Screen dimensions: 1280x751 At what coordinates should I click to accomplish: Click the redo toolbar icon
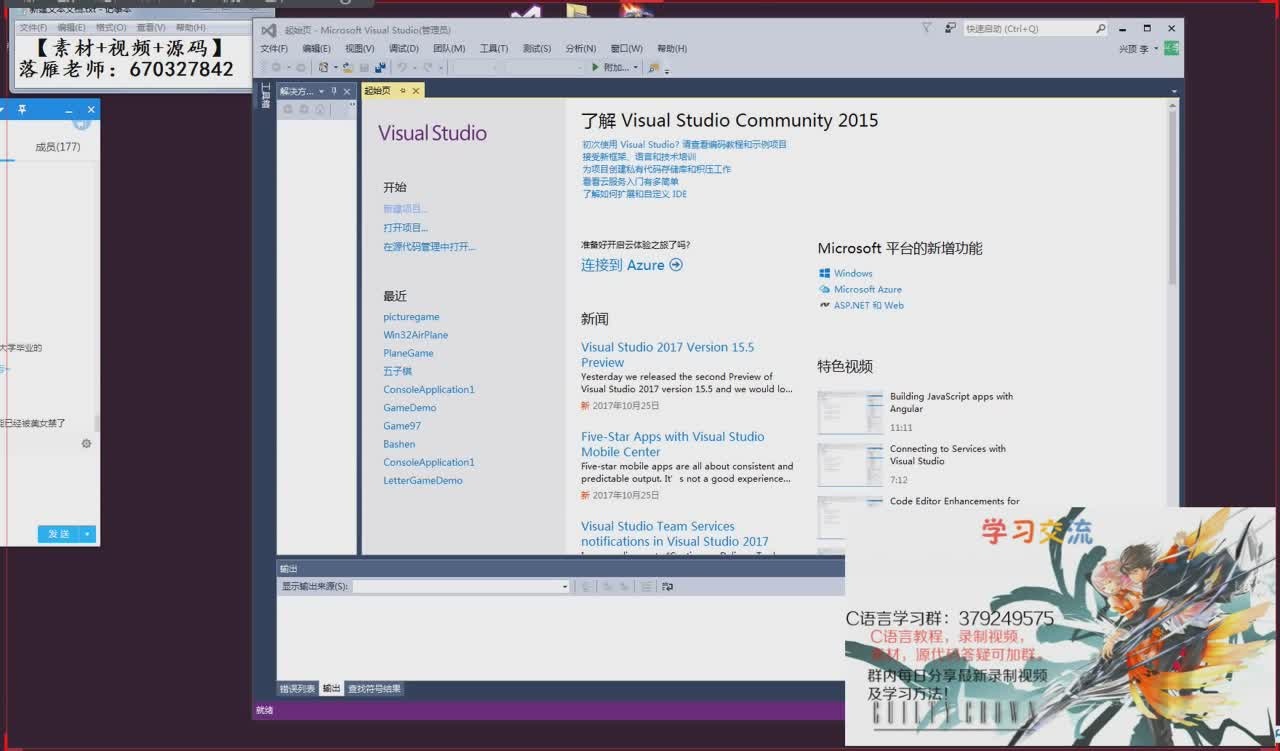[x=428, y=67]
